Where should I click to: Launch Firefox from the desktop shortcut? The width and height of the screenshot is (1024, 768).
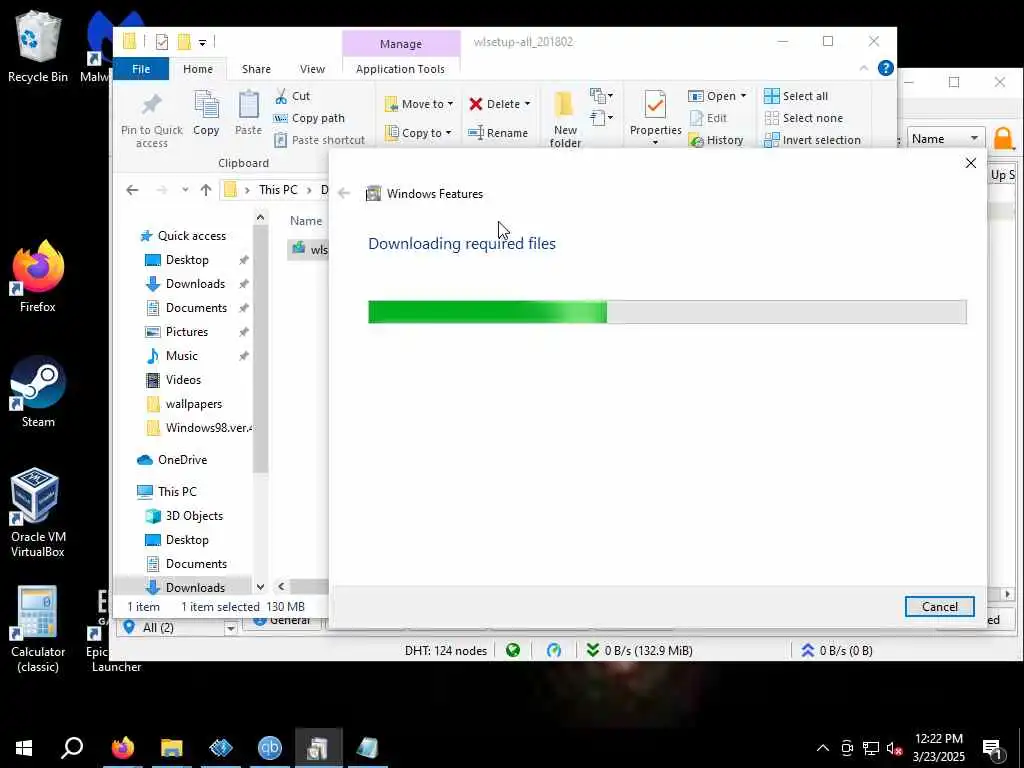point(37,277)
